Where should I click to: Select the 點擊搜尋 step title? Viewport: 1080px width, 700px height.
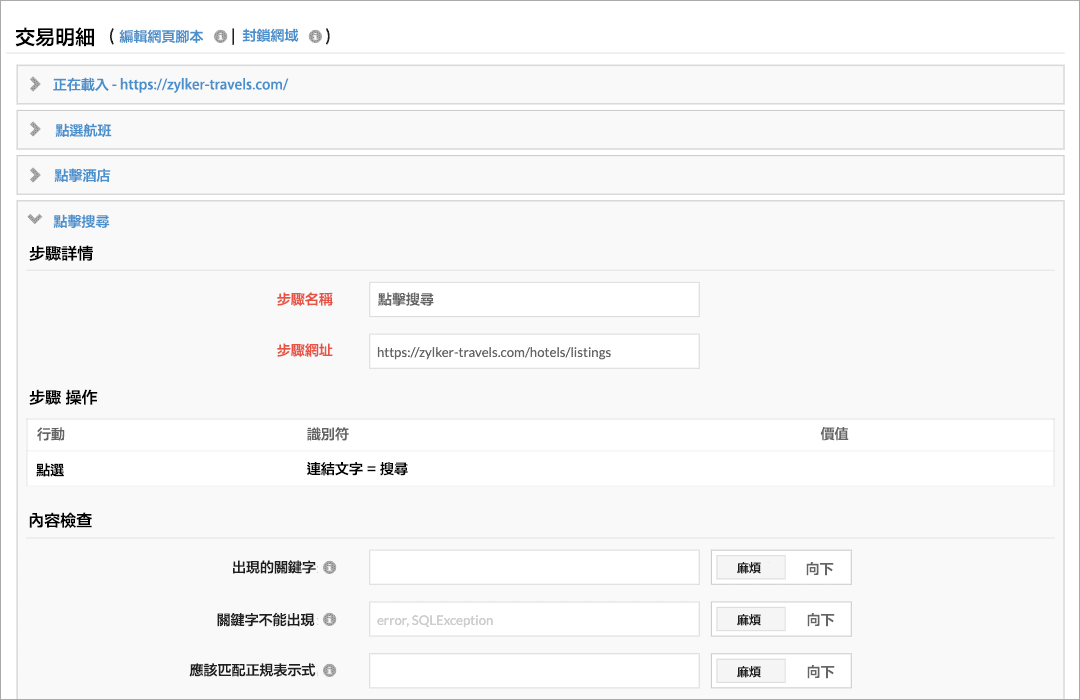point(82,220)
